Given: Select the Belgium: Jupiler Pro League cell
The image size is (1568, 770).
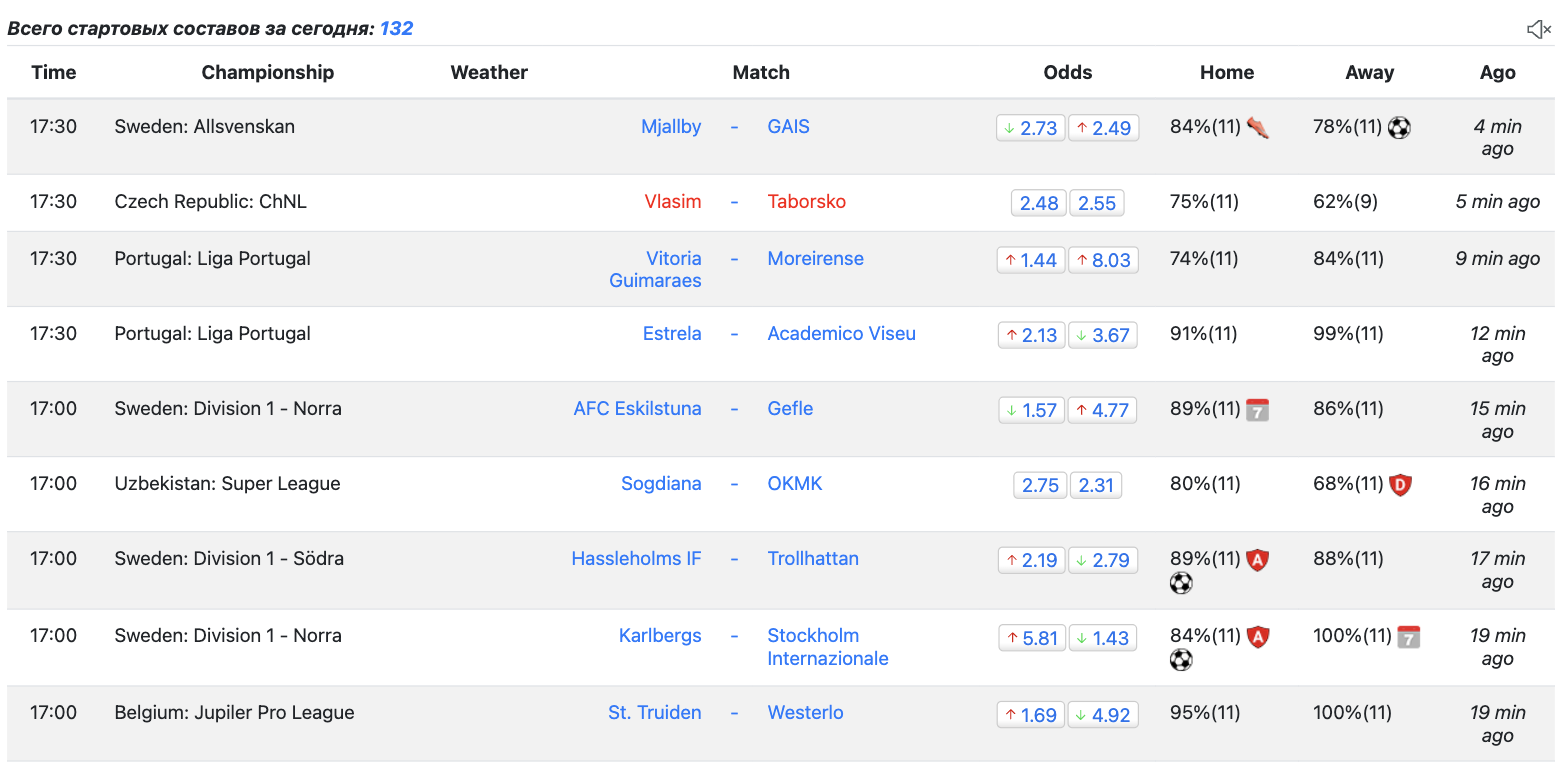Looking at the screenshot, I should click(x=235, y=713).
